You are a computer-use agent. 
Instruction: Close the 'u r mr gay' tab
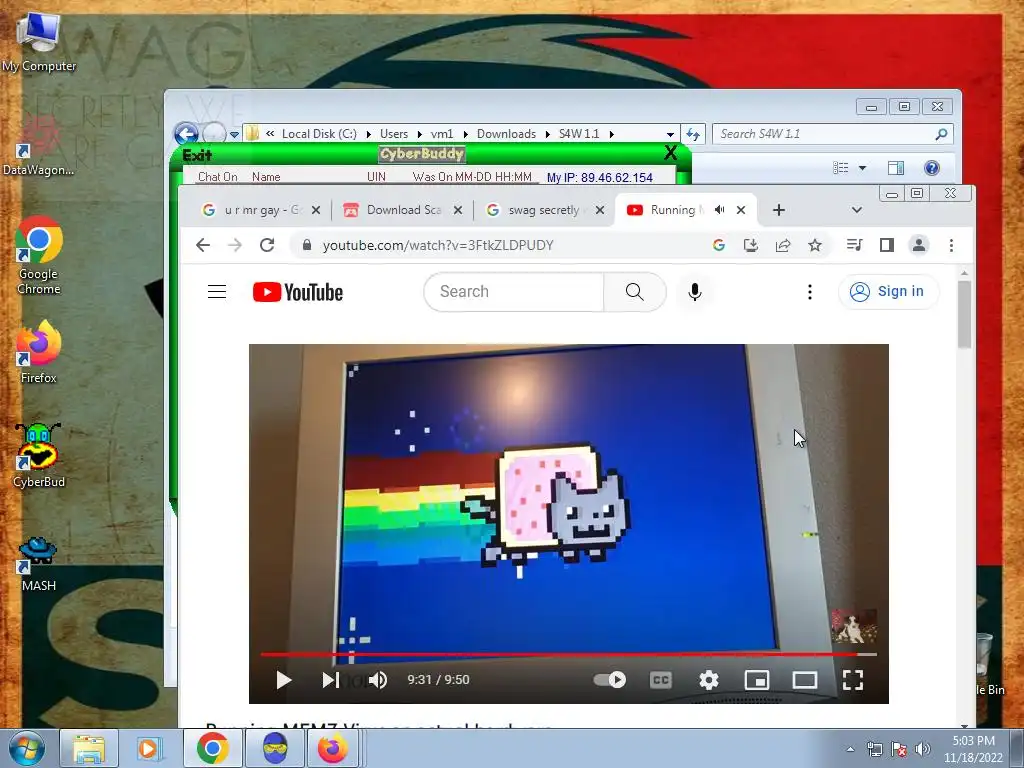[x=316, y=210]
